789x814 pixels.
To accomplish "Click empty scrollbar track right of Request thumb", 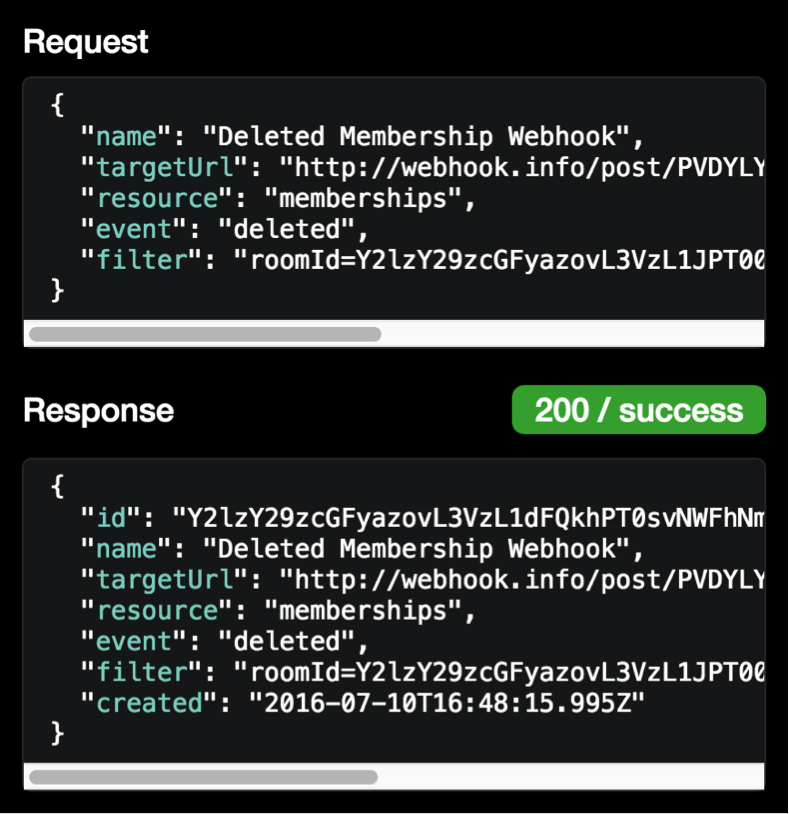I will point(571,334).
